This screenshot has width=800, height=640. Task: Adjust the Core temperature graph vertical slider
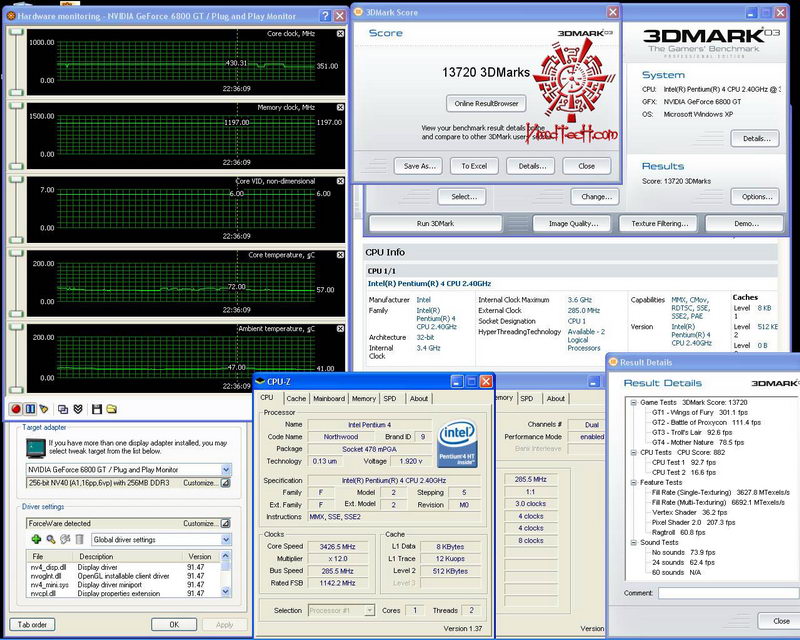(x=17, y=283)
